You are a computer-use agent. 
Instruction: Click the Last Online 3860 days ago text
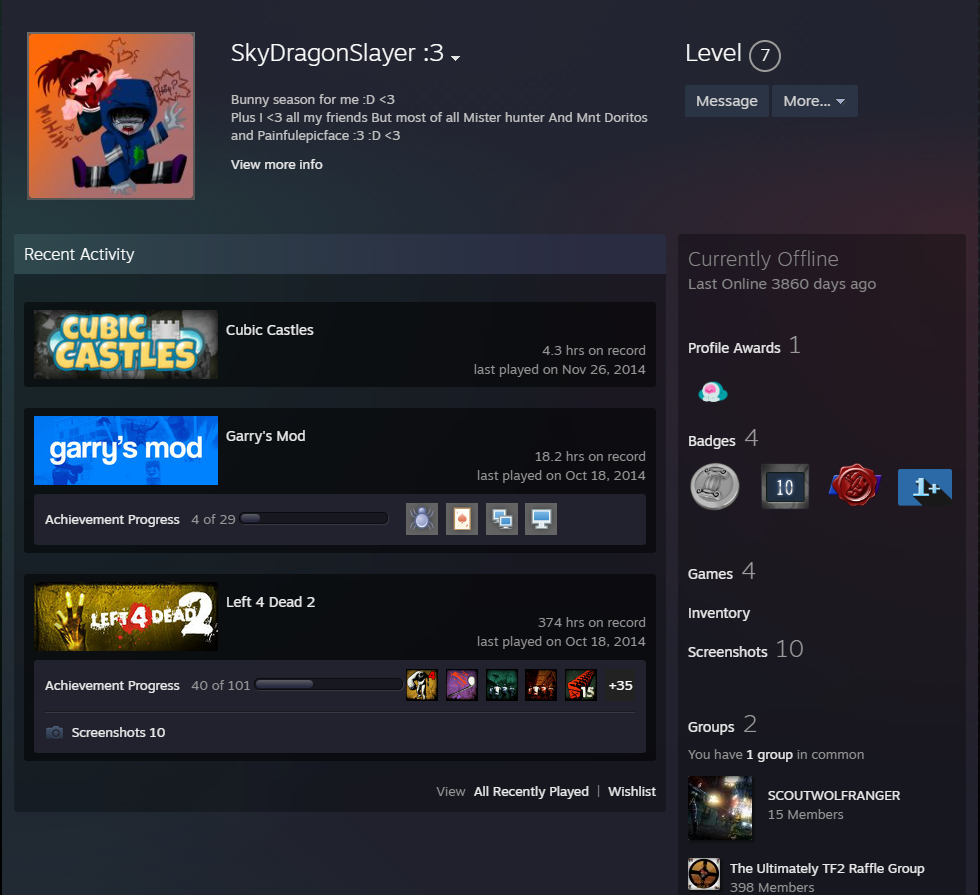pos(782,284)
